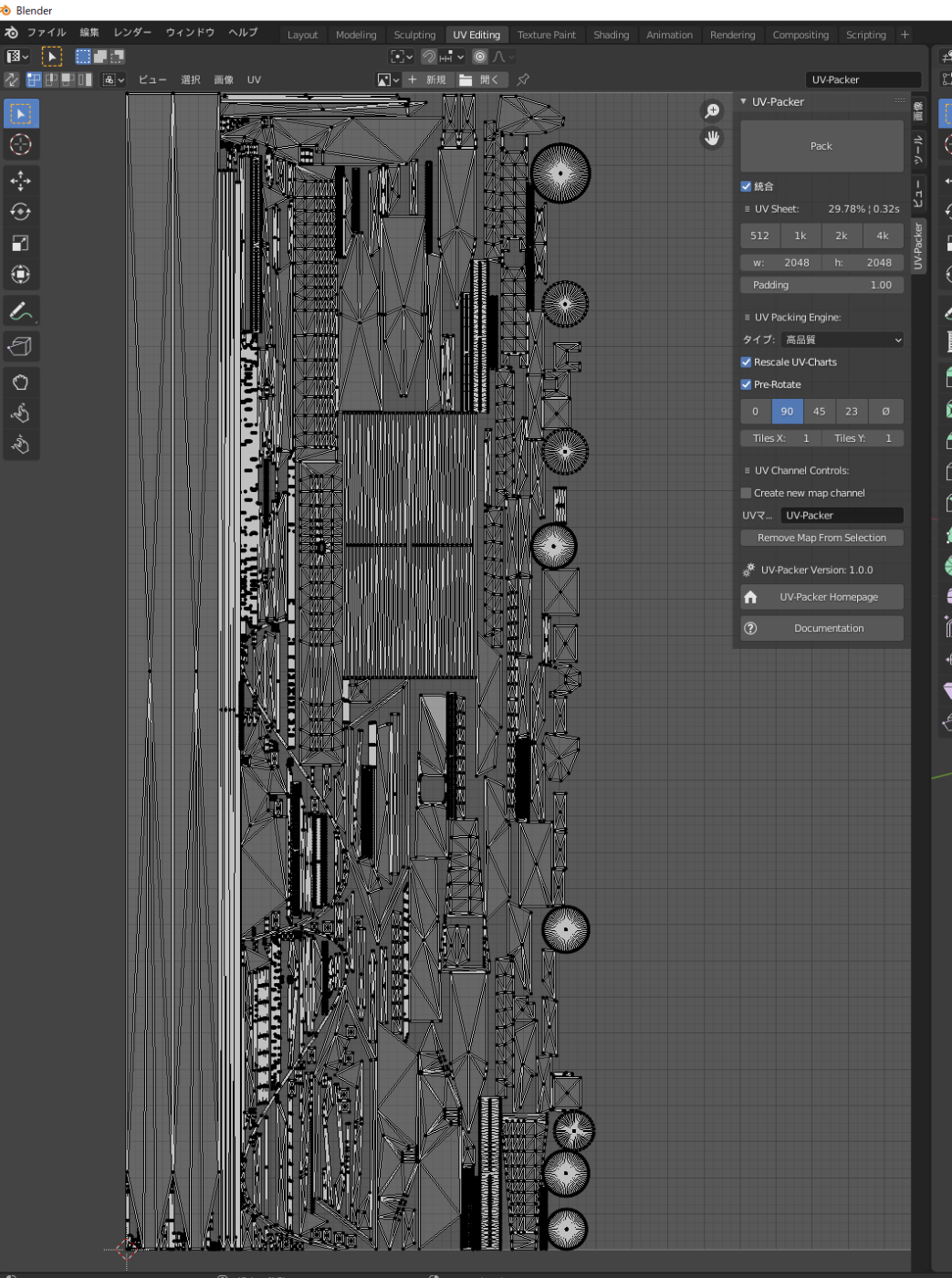Click the Documentation question mark icon

click(x=750, y=628)
